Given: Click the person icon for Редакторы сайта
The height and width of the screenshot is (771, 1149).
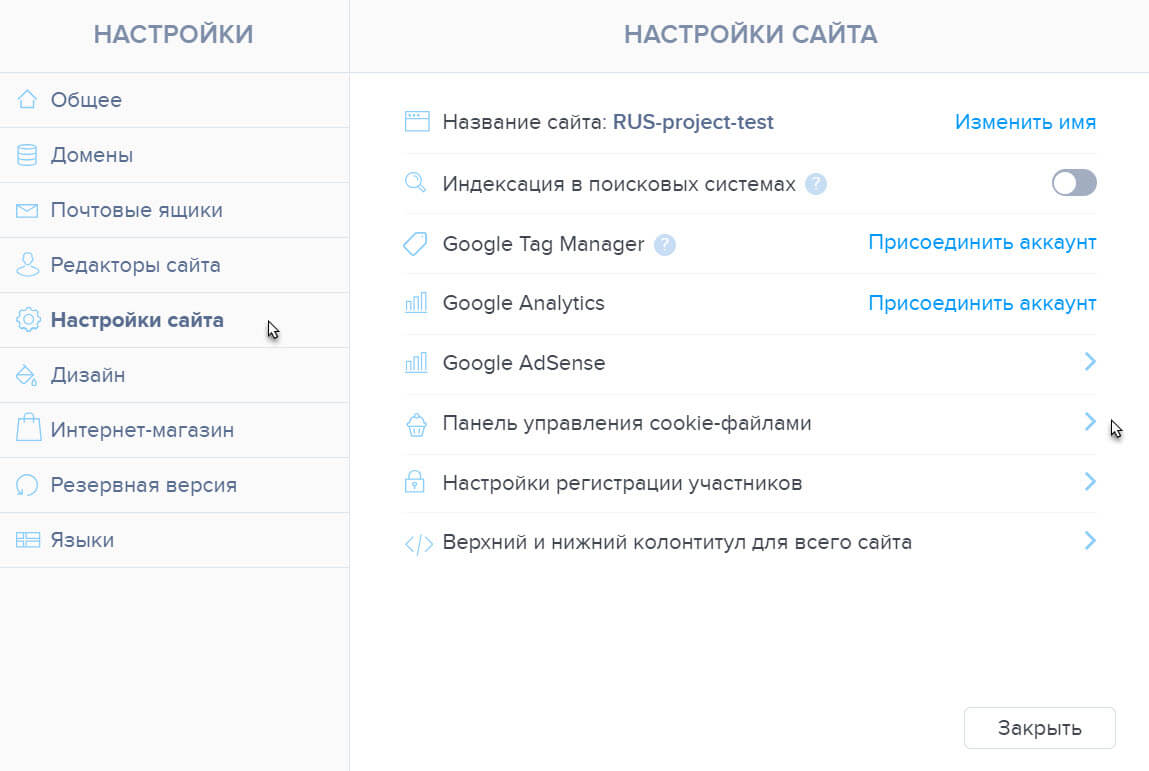Looking at the screenshot, I should pyautogui.click(x=27, y=265).
